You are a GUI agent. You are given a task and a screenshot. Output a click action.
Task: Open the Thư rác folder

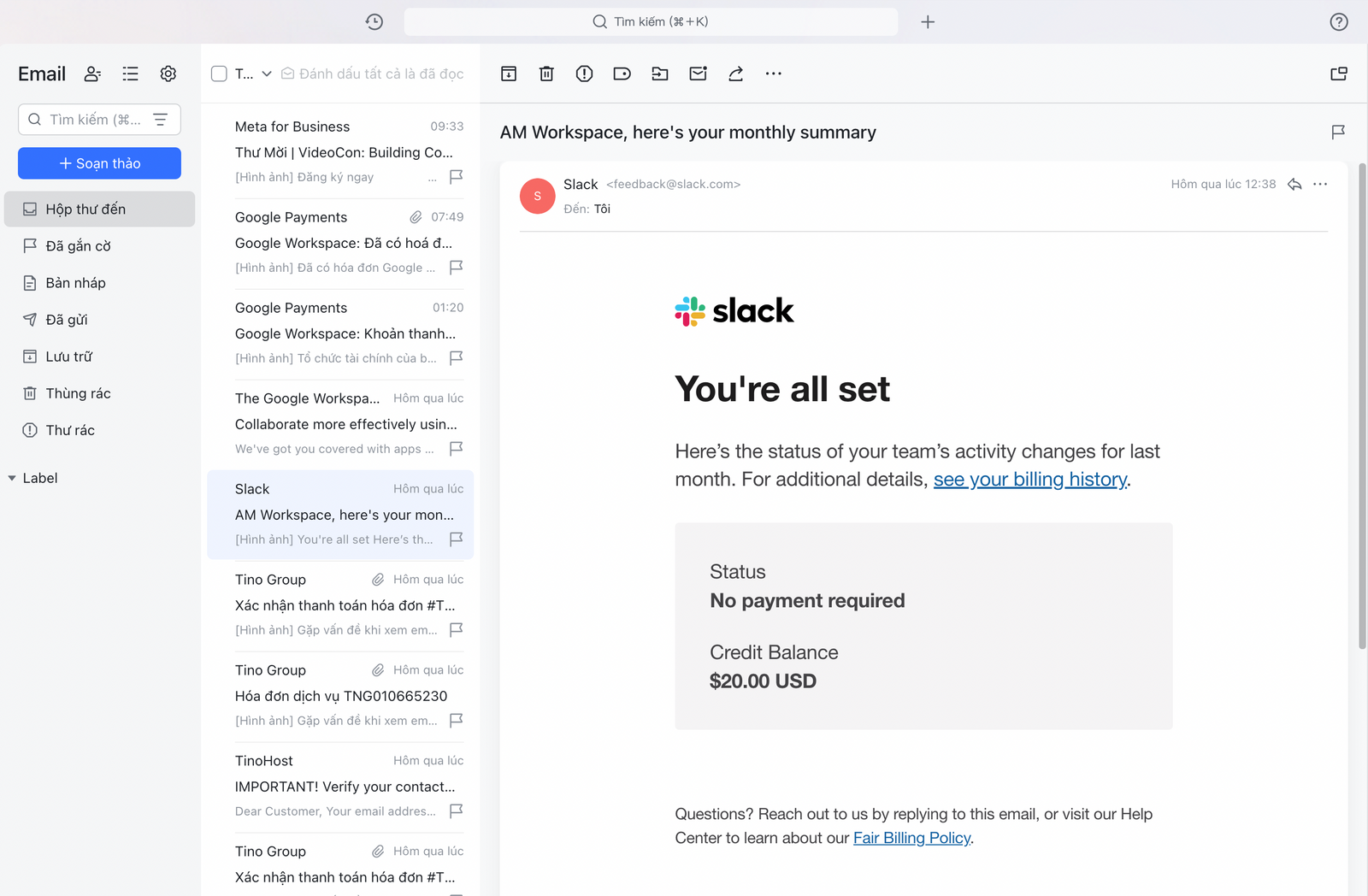pyautogui.click(x=70, y=430)
